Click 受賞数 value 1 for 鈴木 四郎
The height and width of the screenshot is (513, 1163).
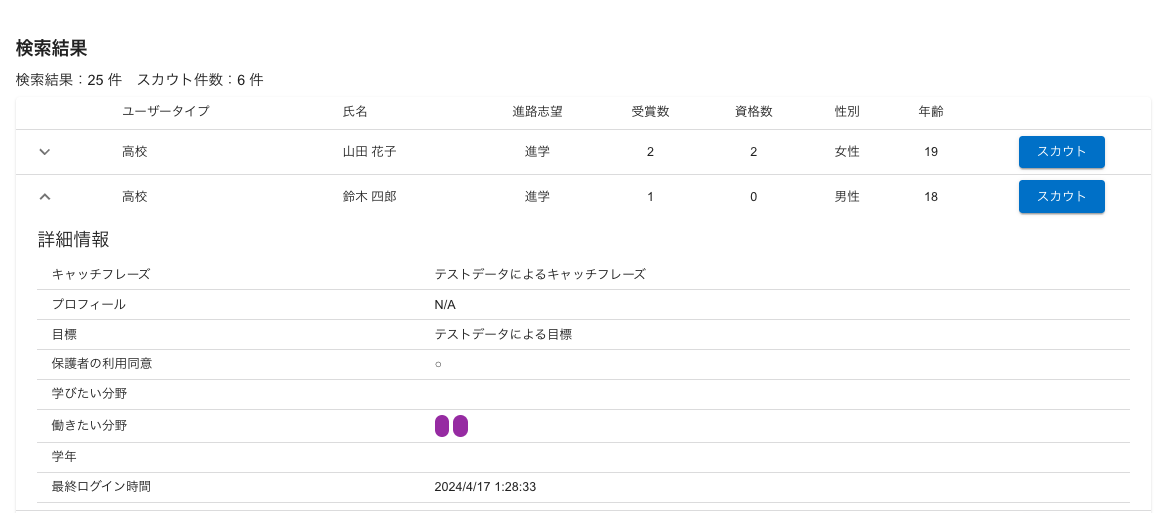pos(650,196)
